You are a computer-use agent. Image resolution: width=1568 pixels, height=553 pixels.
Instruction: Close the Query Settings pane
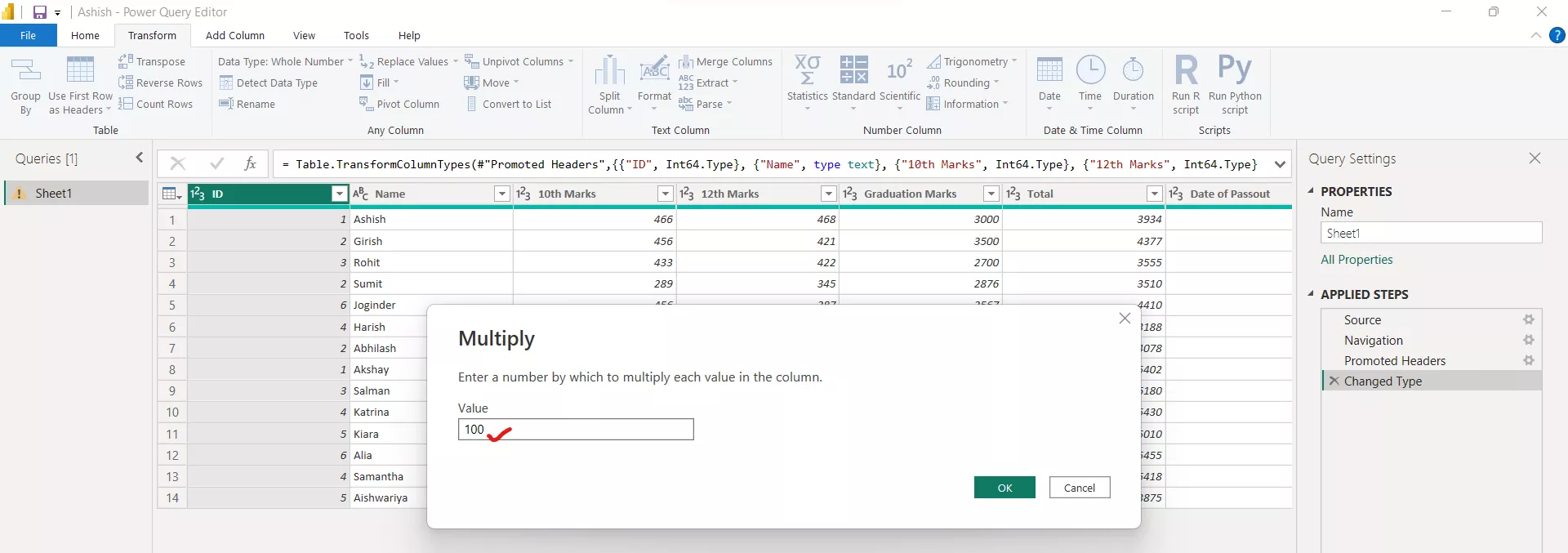pos(1535,158)
